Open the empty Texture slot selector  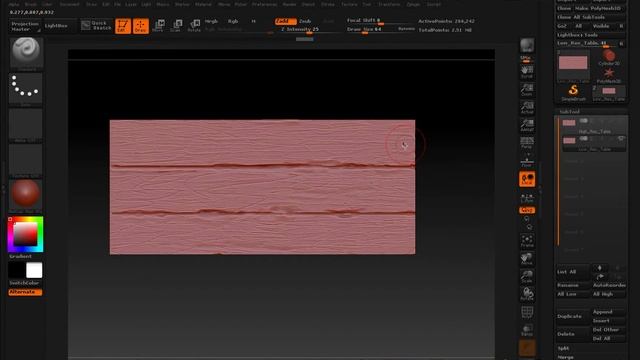click(25, 160)
